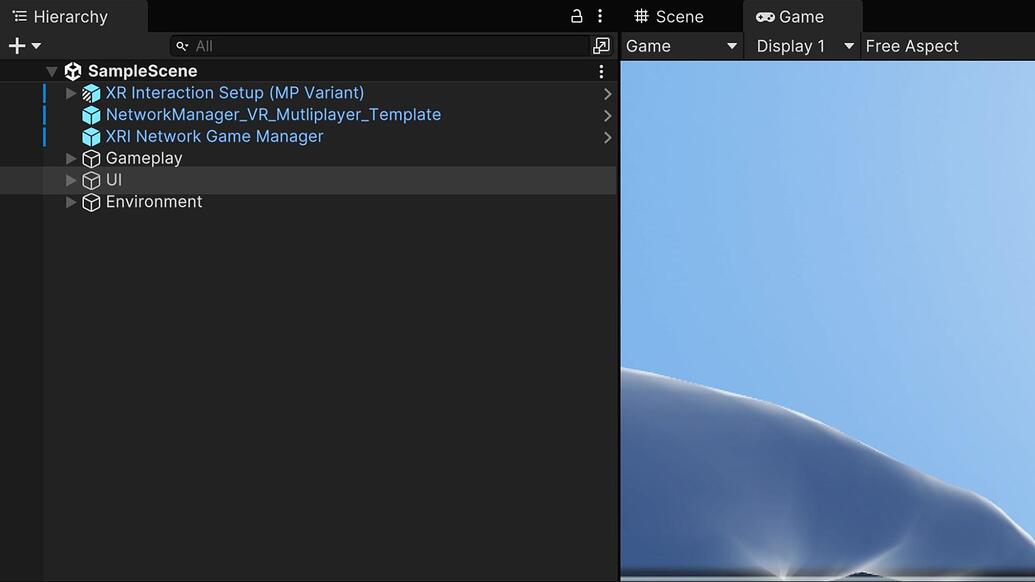This screenshot has height=582, width=1035.
Task: Click the SampleScene scene icon
Action: click(71, 70)
